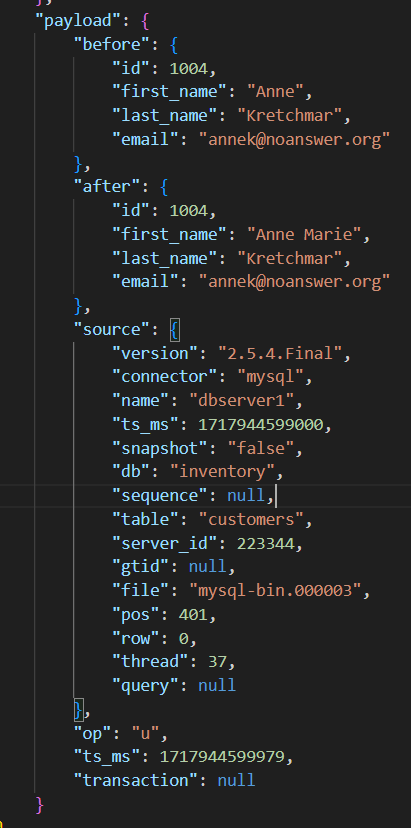Click the final pink closing brace
411x828 pixels.
[39, 805]
